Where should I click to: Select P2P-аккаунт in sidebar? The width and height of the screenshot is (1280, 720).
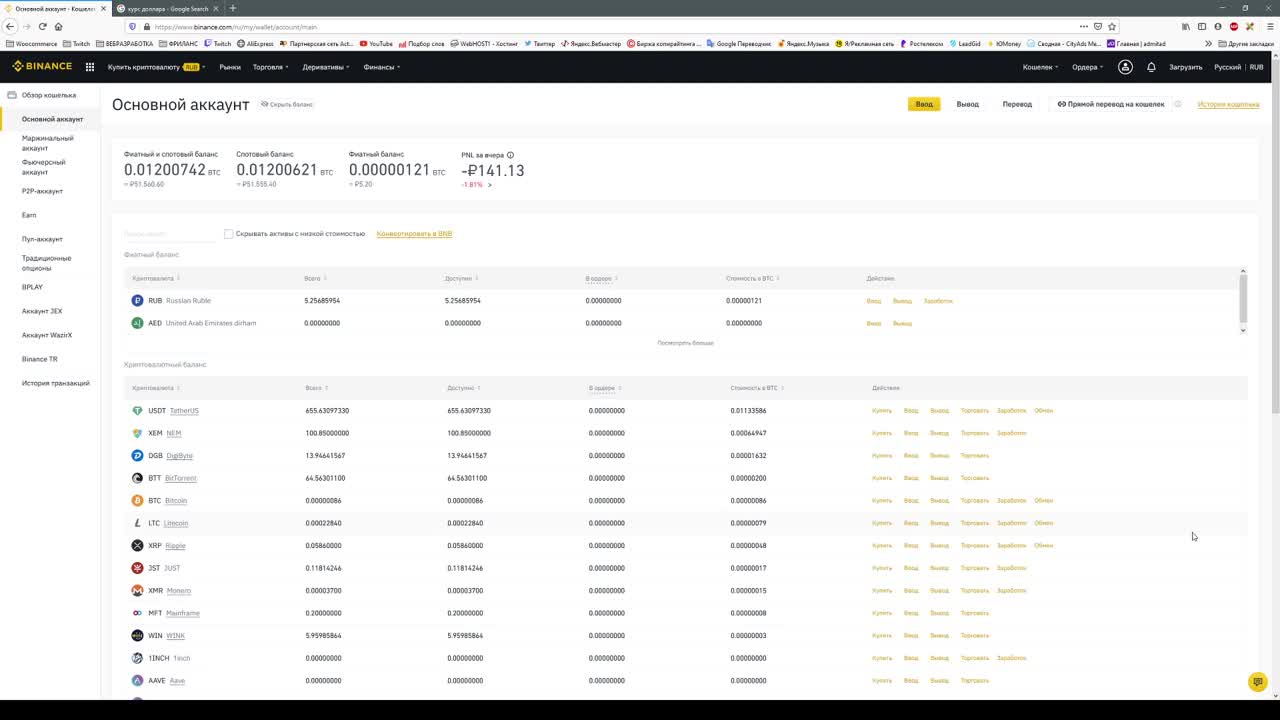pos(42,191)
